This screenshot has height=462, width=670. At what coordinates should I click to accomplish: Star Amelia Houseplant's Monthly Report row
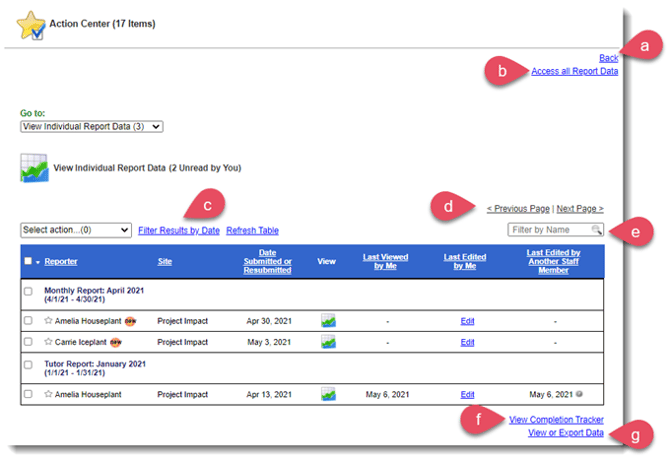[48, 320]
